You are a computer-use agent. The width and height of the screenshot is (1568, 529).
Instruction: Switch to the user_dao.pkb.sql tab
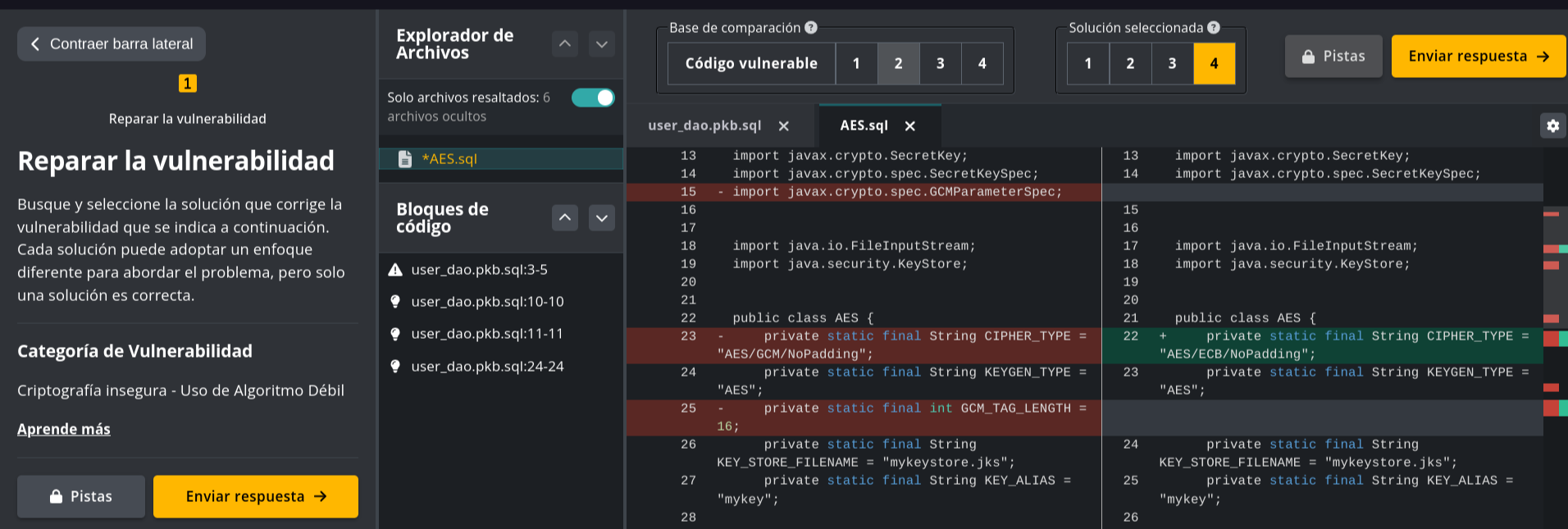point(704,125)
